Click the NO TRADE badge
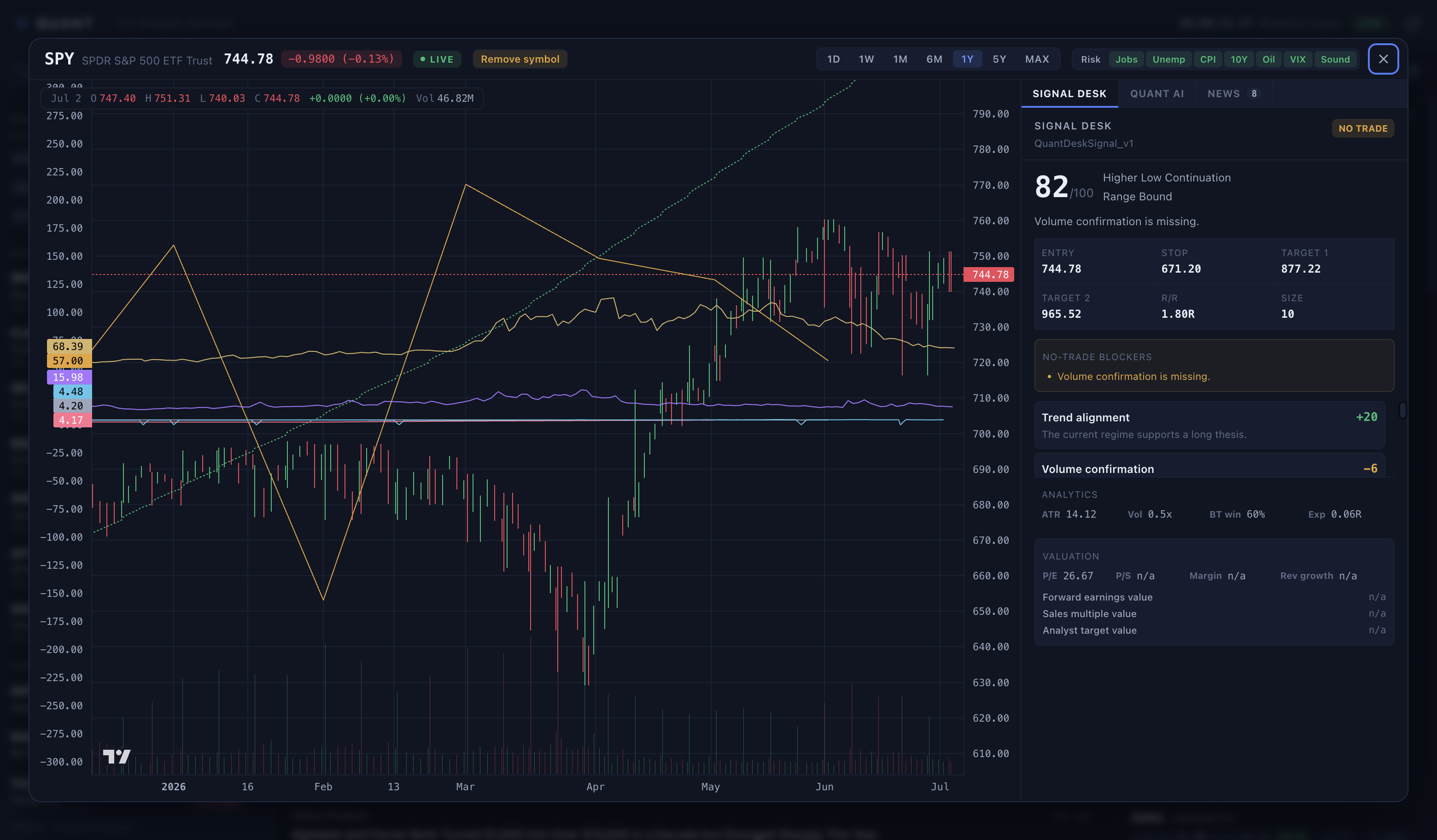 tap(1363, 128)
